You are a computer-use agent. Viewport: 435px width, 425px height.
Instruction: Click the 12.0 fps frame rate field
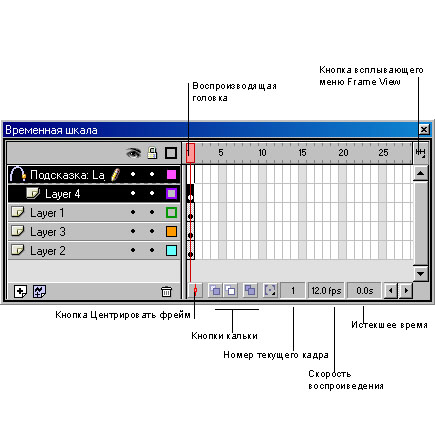(x=326, y=291)
